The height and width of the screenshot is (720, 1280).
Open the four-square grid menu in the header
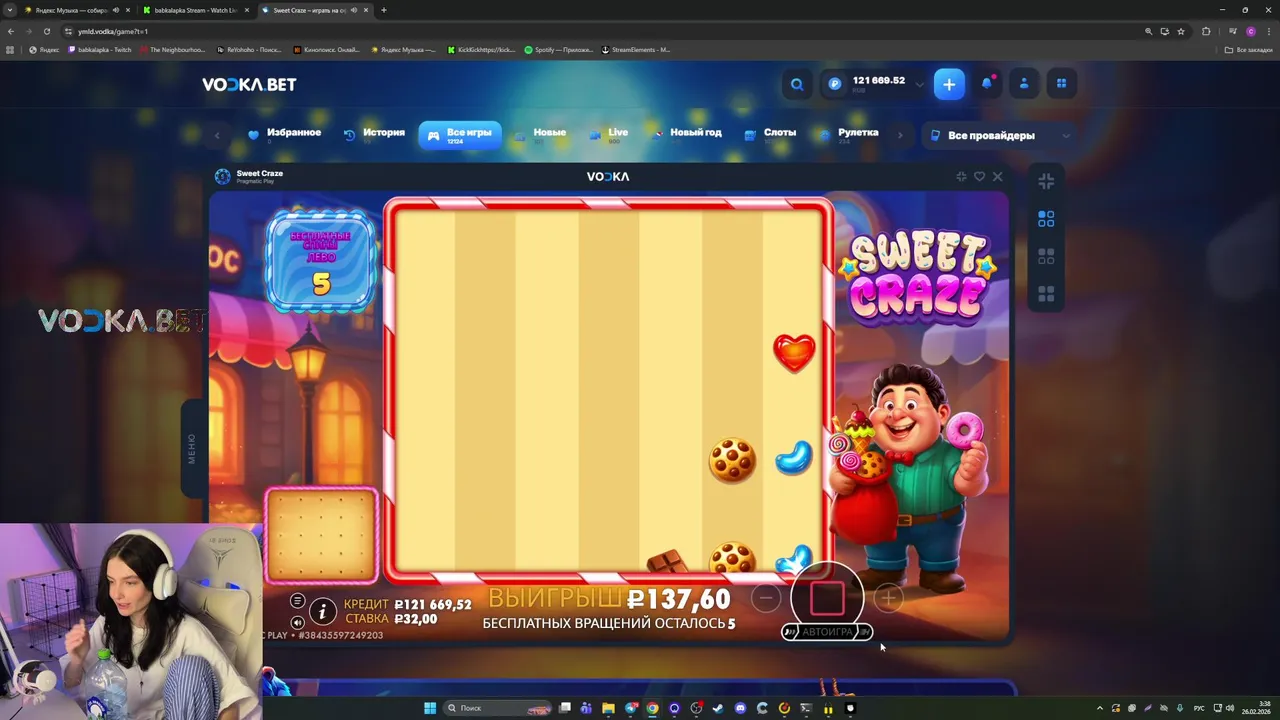pos(1062,84)
